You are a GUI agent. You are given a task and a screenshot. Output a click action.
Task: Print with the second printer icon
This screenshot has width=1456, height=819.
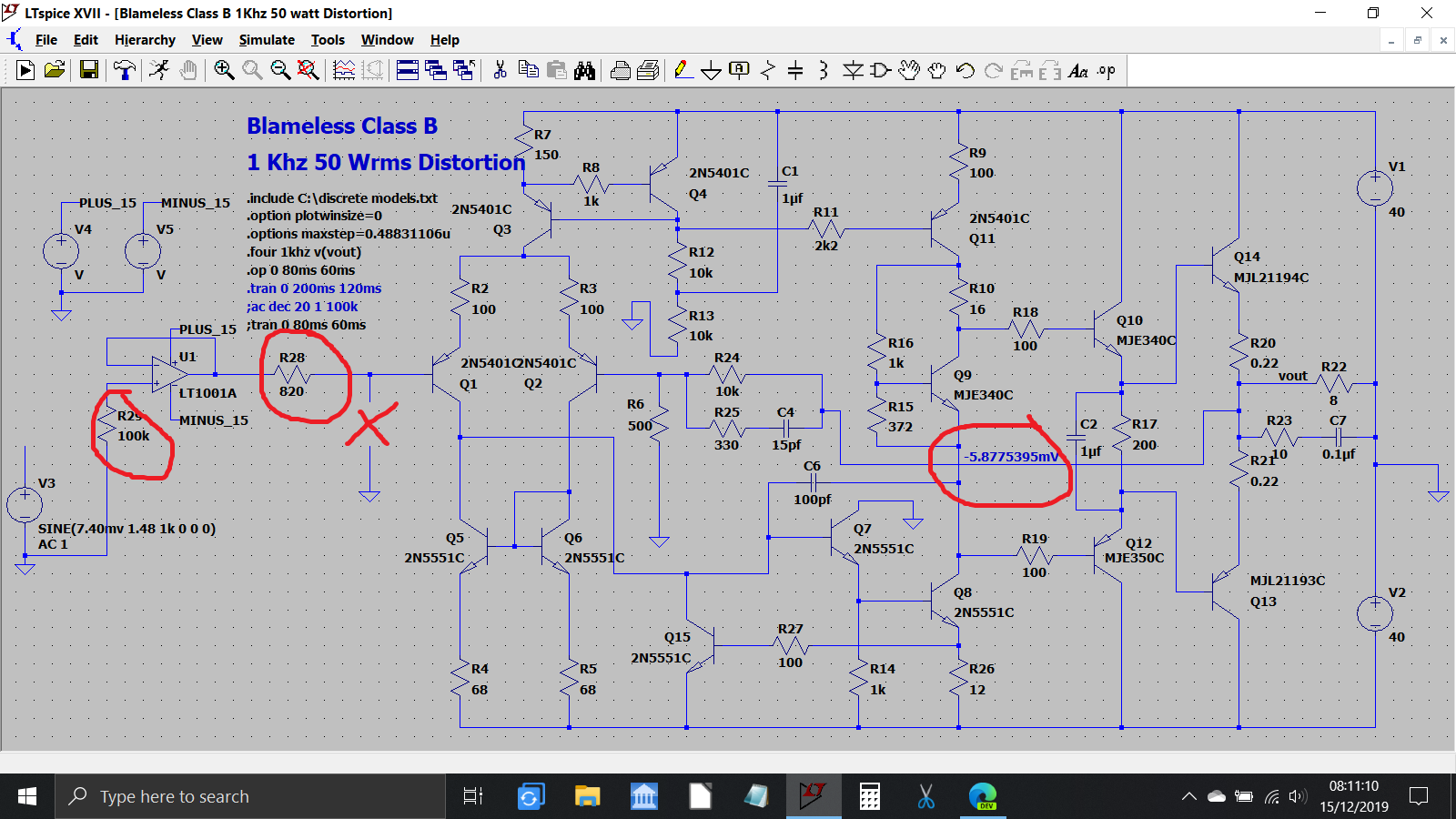[x=649, y=70]
